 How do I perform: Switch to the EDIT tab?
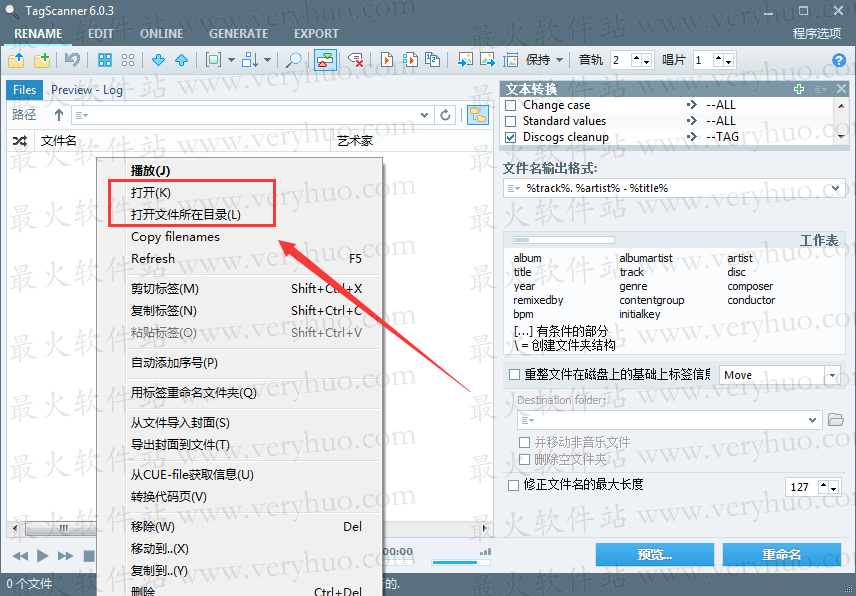101,34
